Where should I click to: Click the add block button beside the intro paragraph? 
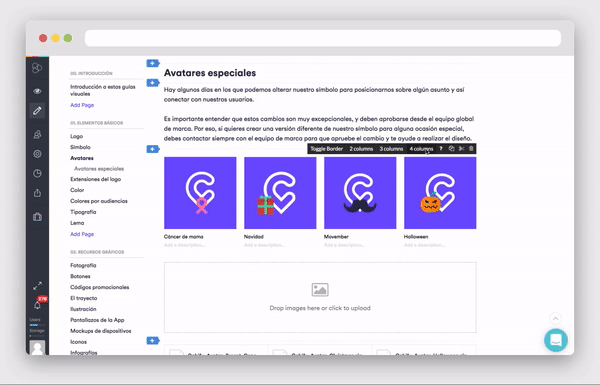(152, 83)
